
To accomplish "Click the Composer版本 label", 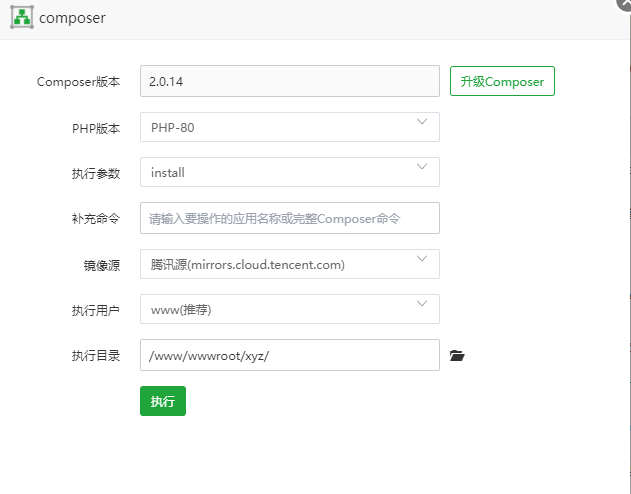I will coord(78,82).
